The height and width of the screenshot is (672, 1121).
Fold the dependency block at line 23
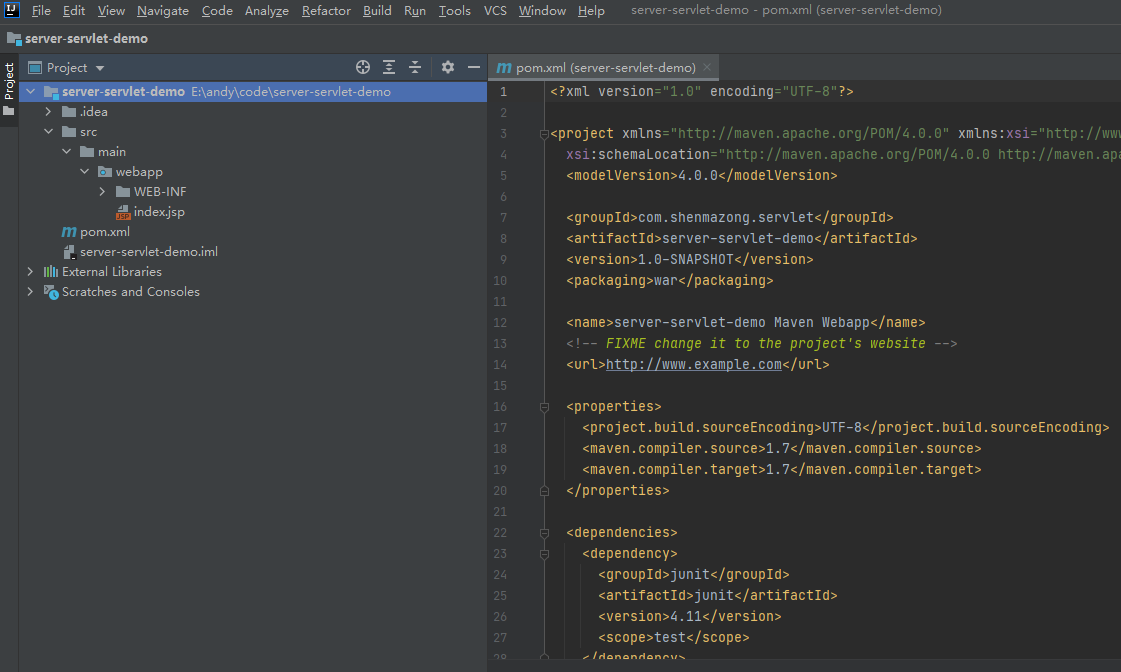click(x=544, y=554)
